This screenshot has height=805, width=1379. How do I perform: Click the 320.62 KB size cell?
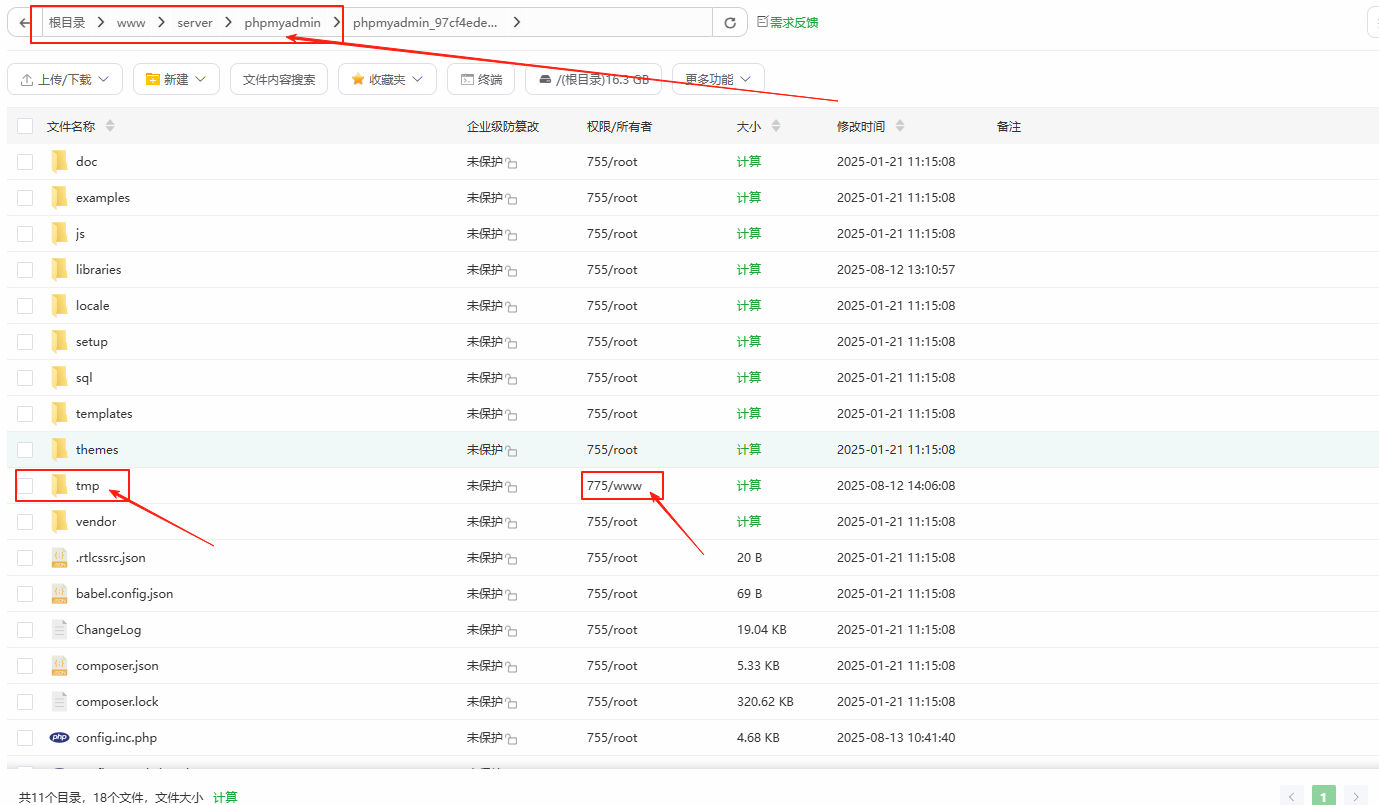pos(765,701)
